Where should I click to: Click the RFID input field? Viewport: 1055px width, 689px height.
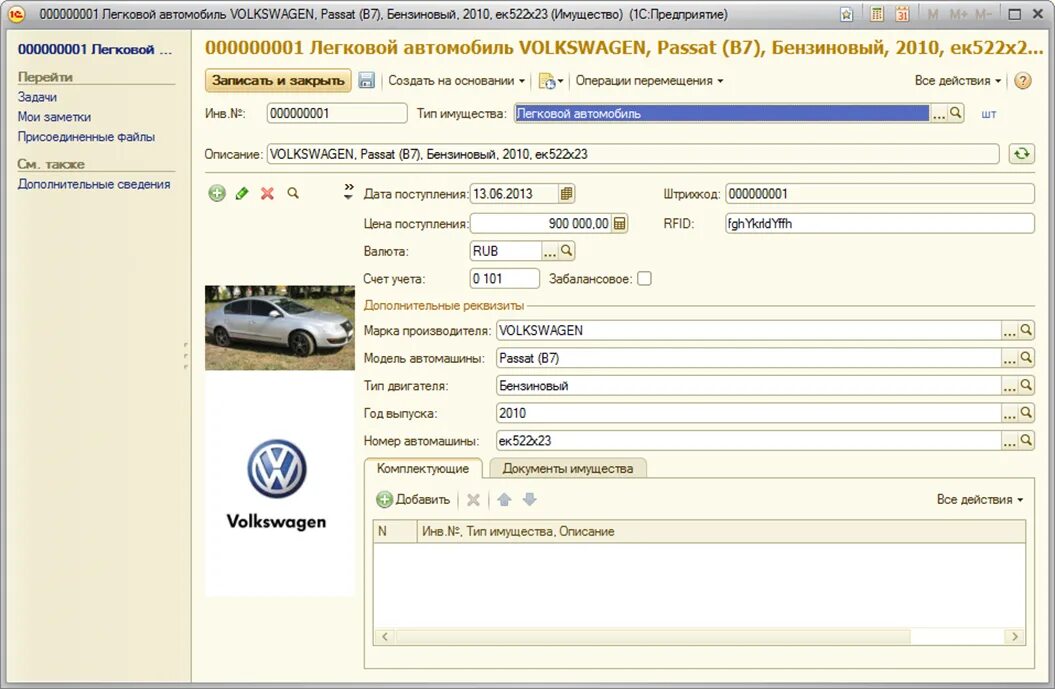coord(879,223)
